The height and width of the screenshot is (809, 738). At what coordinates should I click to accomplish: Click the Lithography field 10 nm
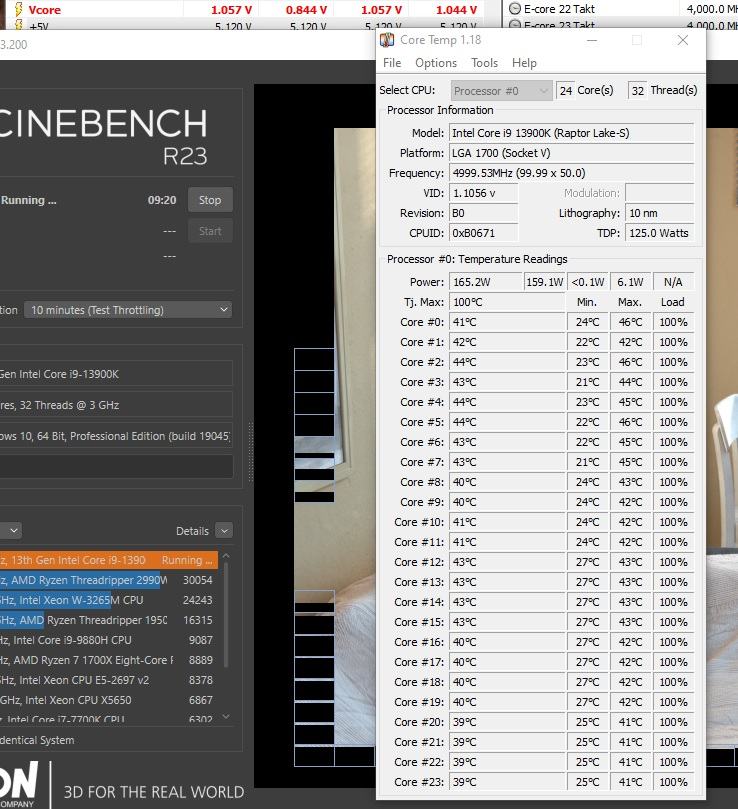click(660, 213)
